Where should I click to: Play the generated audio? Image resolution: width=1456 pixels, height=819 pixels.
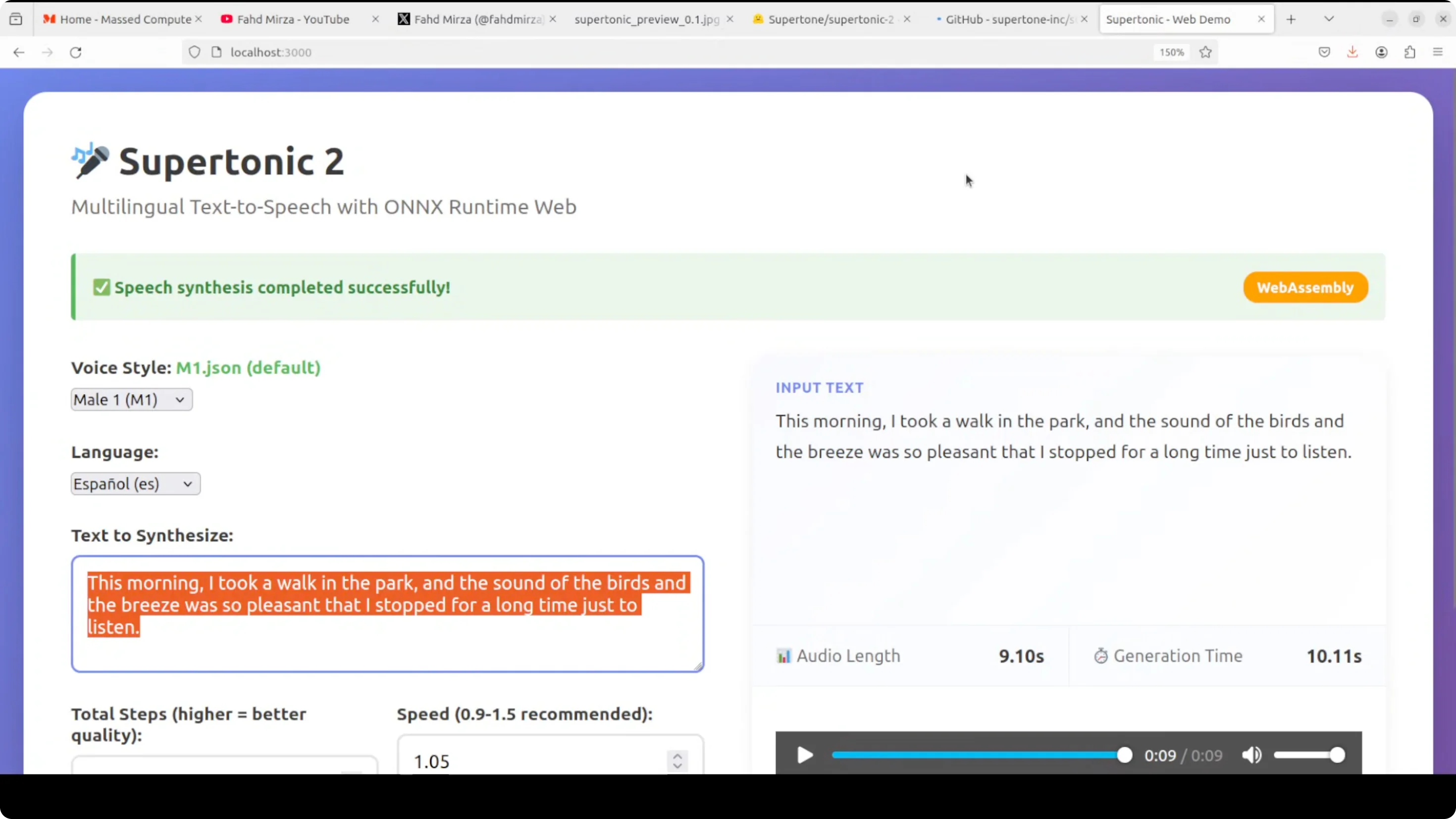804,755
